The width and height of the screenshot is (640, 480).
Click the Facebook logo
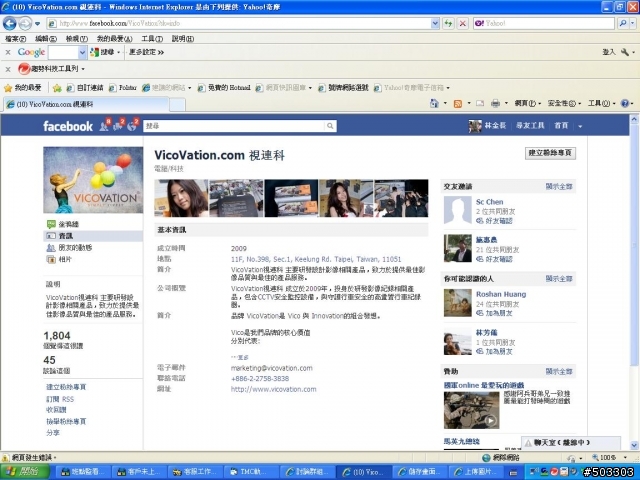[68, 126]
